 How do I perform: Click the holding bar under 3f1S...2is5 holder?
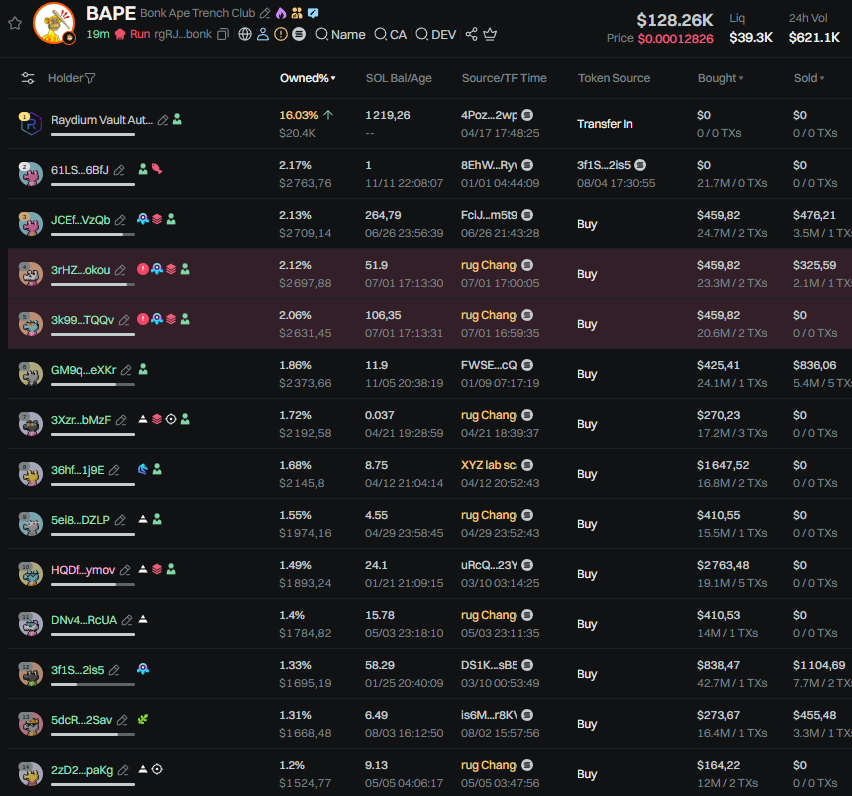[x=93, y=685]
